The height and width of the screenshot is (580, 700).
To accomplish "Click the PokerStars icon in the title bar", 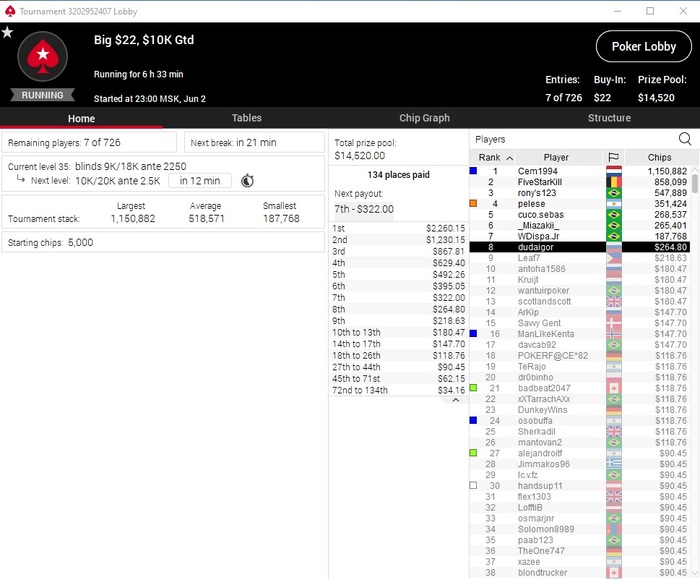I will point(10,11).
